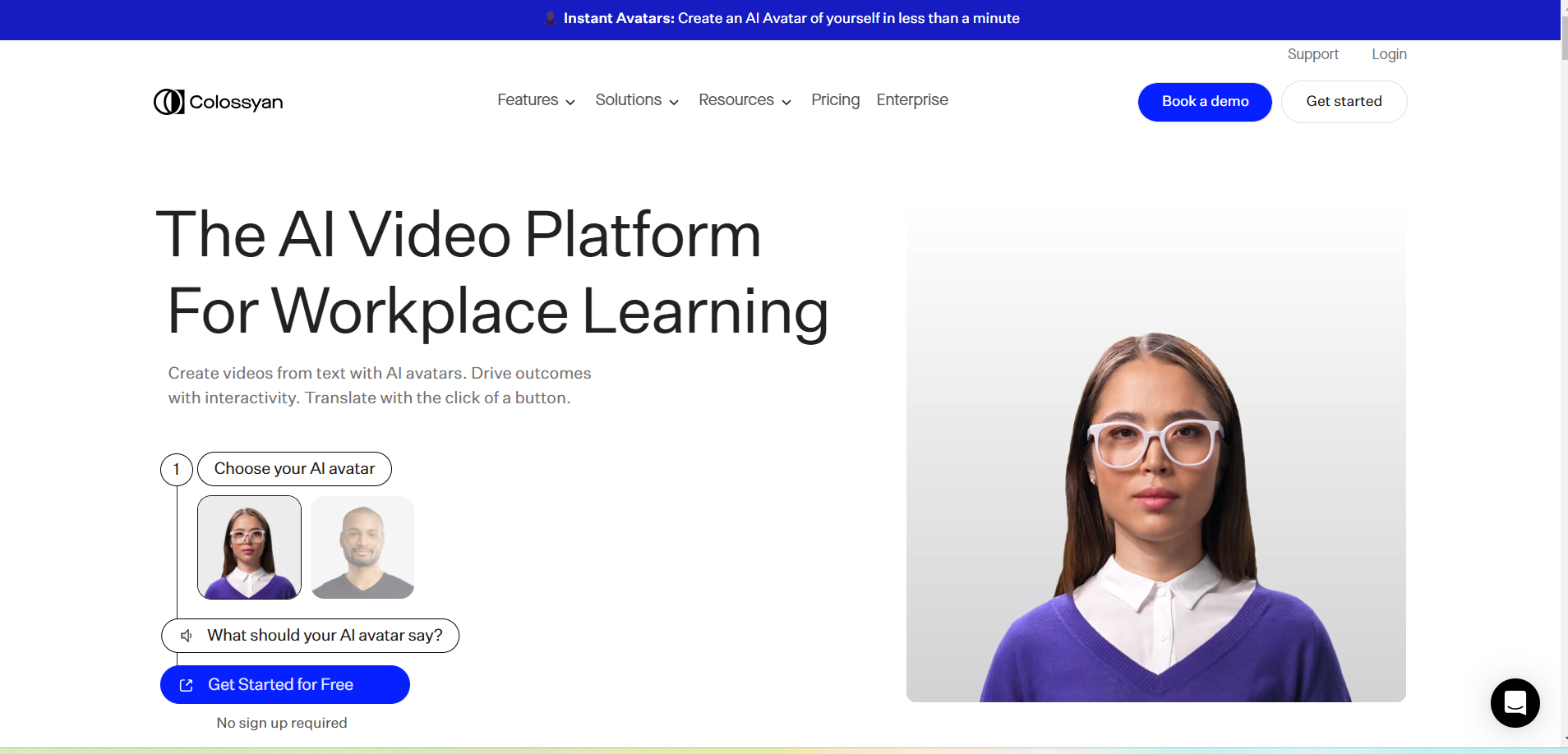Expand the Resources dropdown menu
This screenshot has height=754, width=1568.
745,100
